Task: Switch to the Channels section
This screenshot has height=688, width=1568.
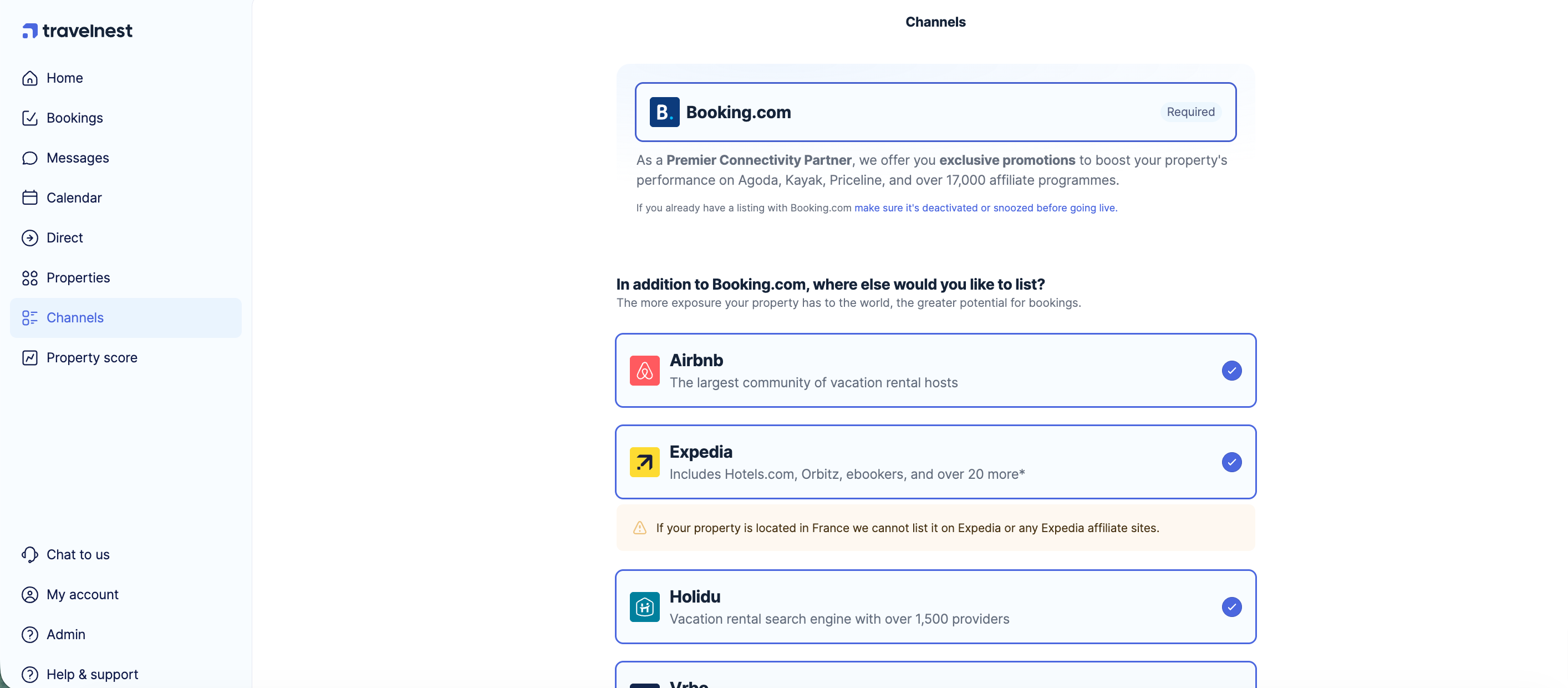Action: tap(75, 317)
